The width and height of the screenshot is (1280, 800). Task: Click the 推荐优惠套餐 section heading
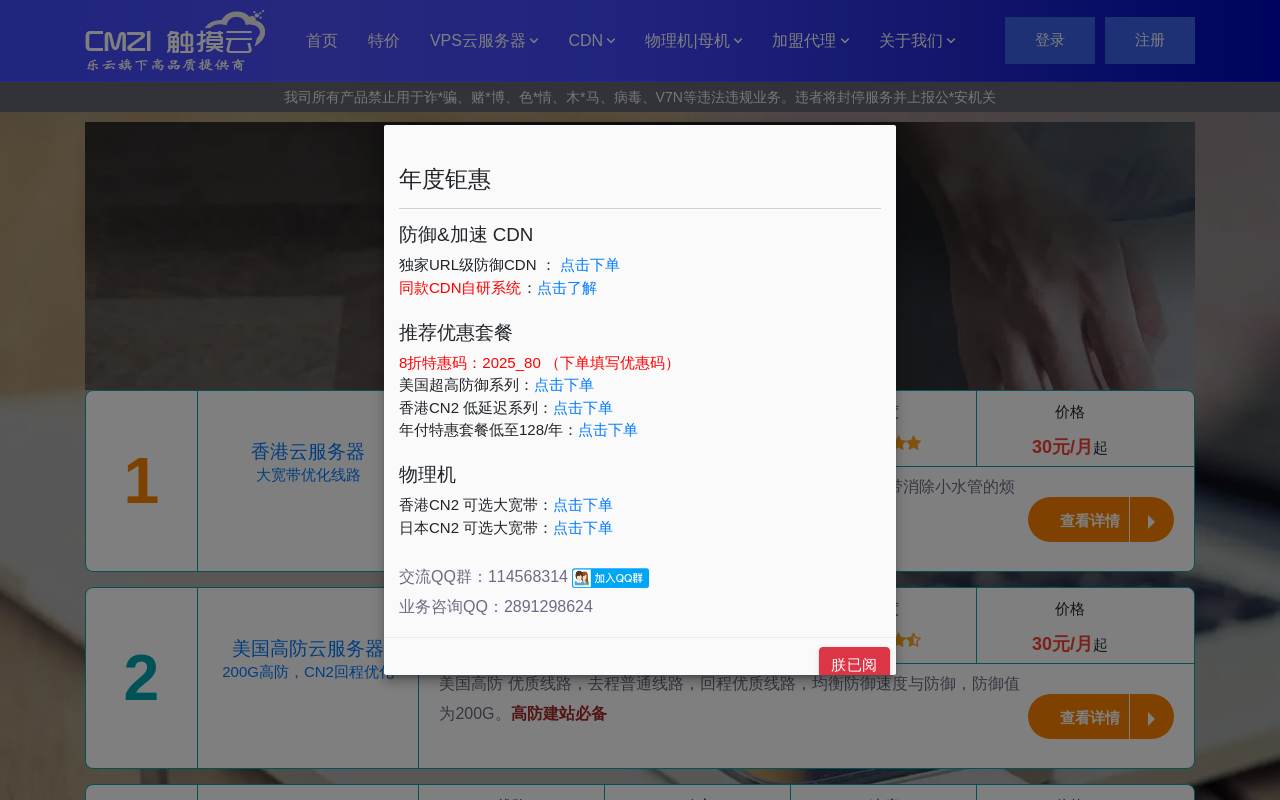point(456,333)
